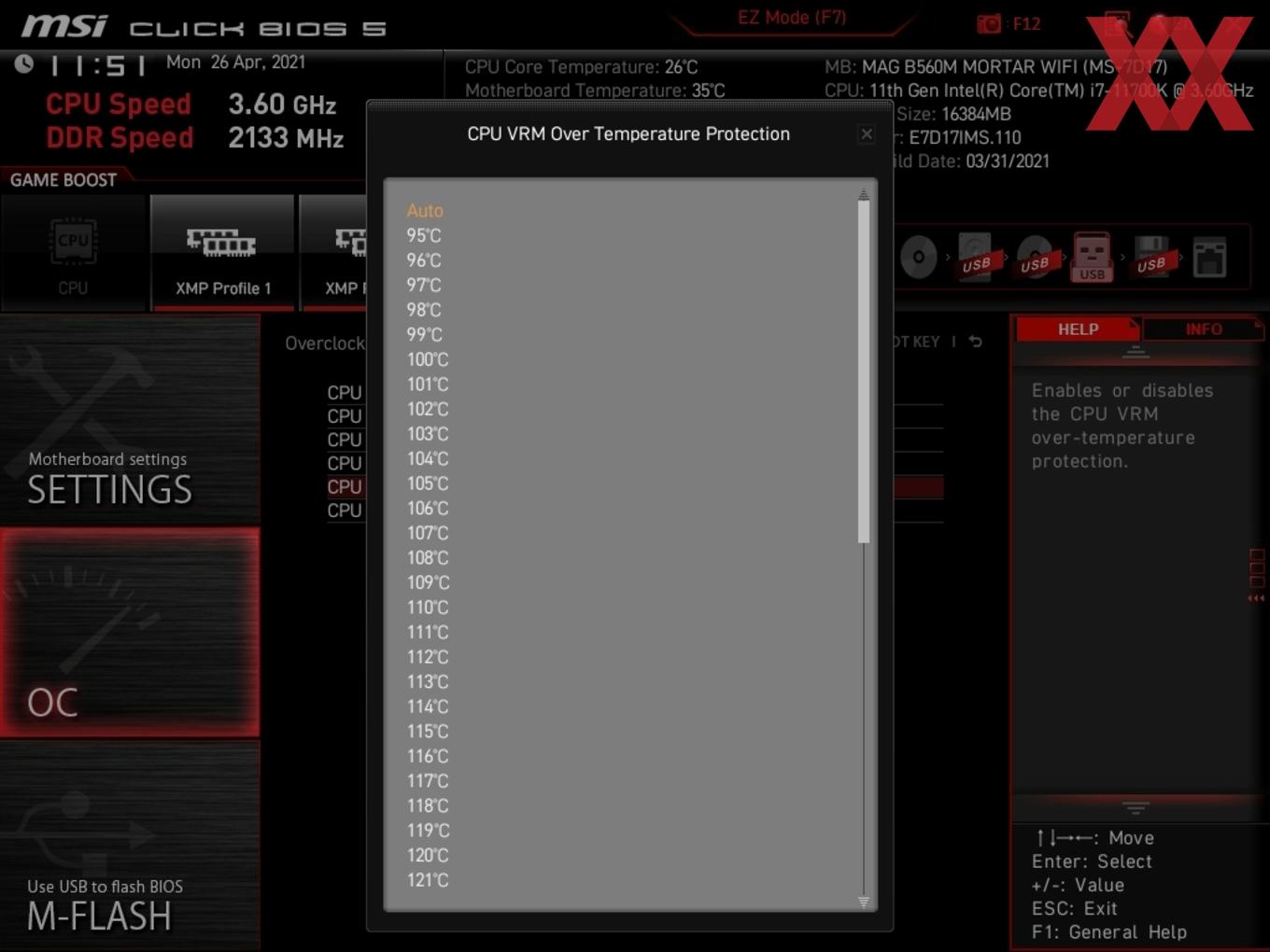
Task: Choose 96°C from the temperature list
Action: [424, 260]
